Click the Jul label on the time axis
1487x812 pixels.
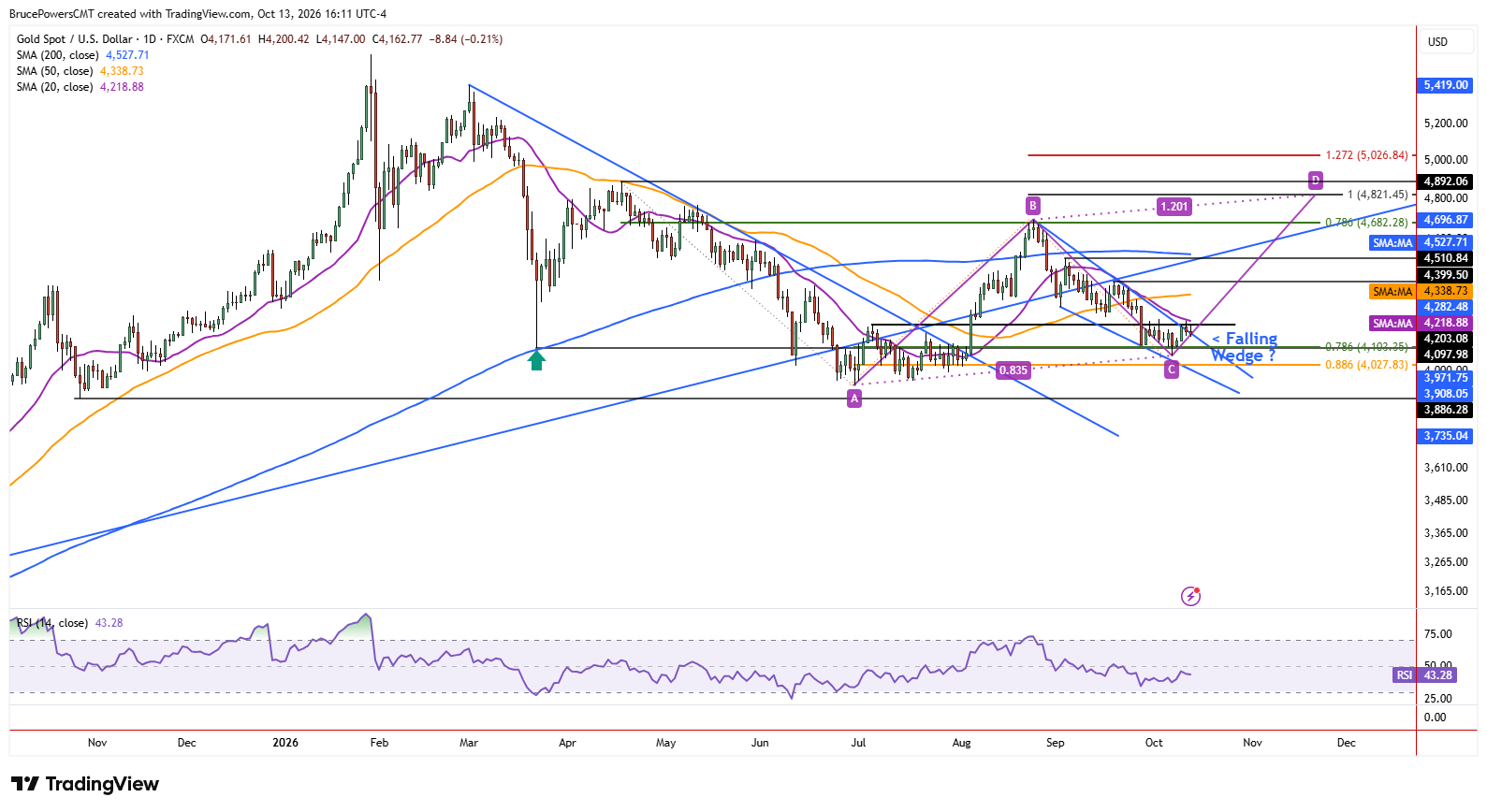[x=858, y=743]
